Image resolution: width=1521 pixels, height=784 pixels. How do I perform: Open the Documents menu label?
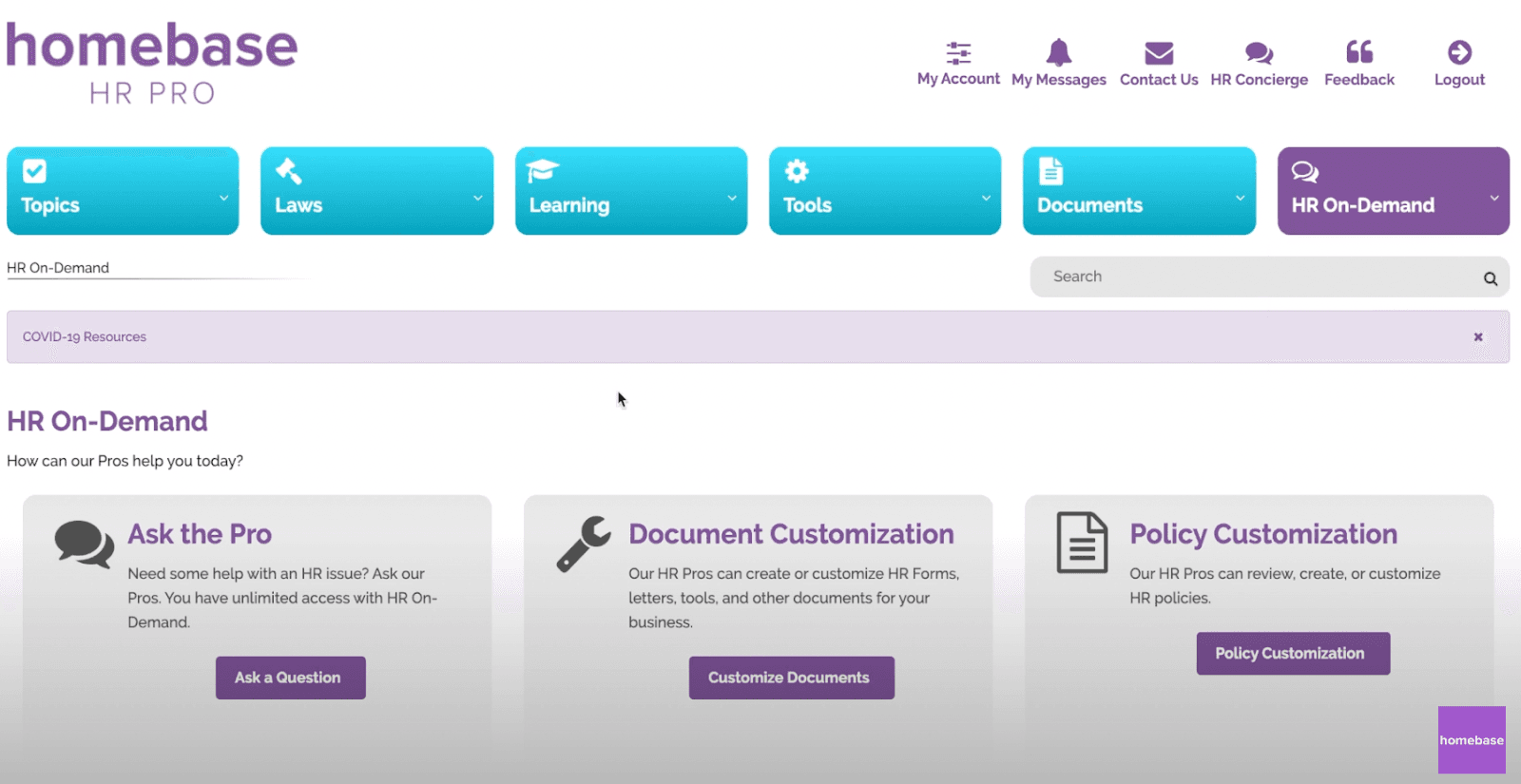coord(1089,205)
